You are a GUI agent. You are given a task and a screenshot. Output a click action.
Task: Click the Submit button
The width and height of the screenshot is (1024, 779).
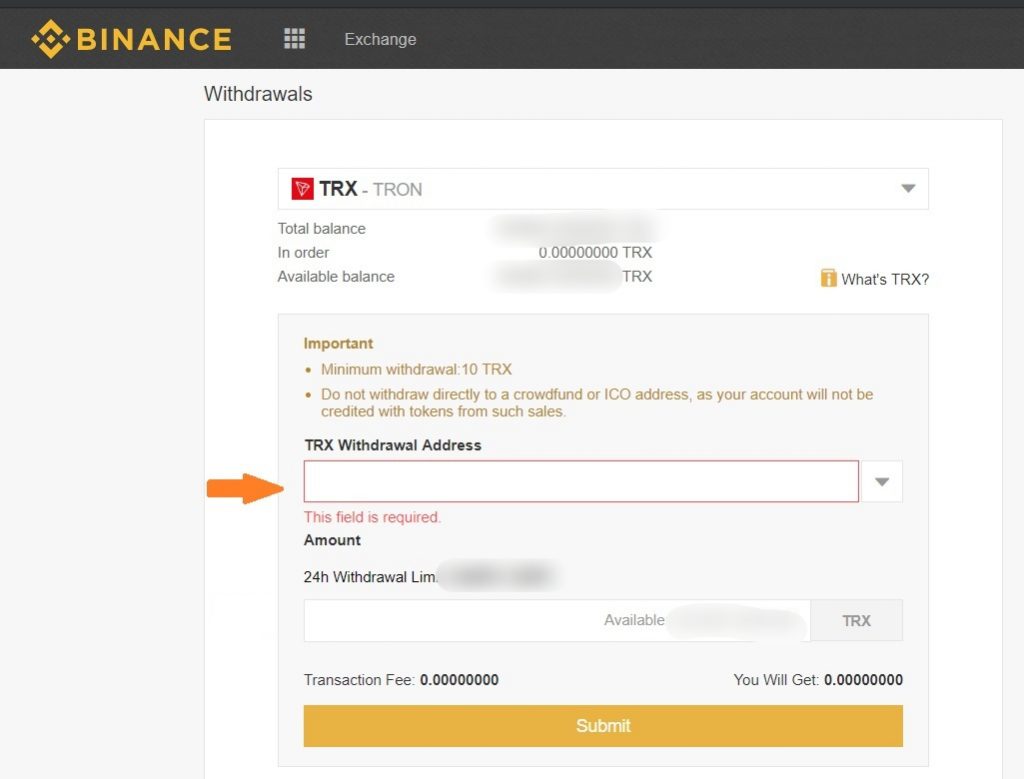(x=603, y=726)
